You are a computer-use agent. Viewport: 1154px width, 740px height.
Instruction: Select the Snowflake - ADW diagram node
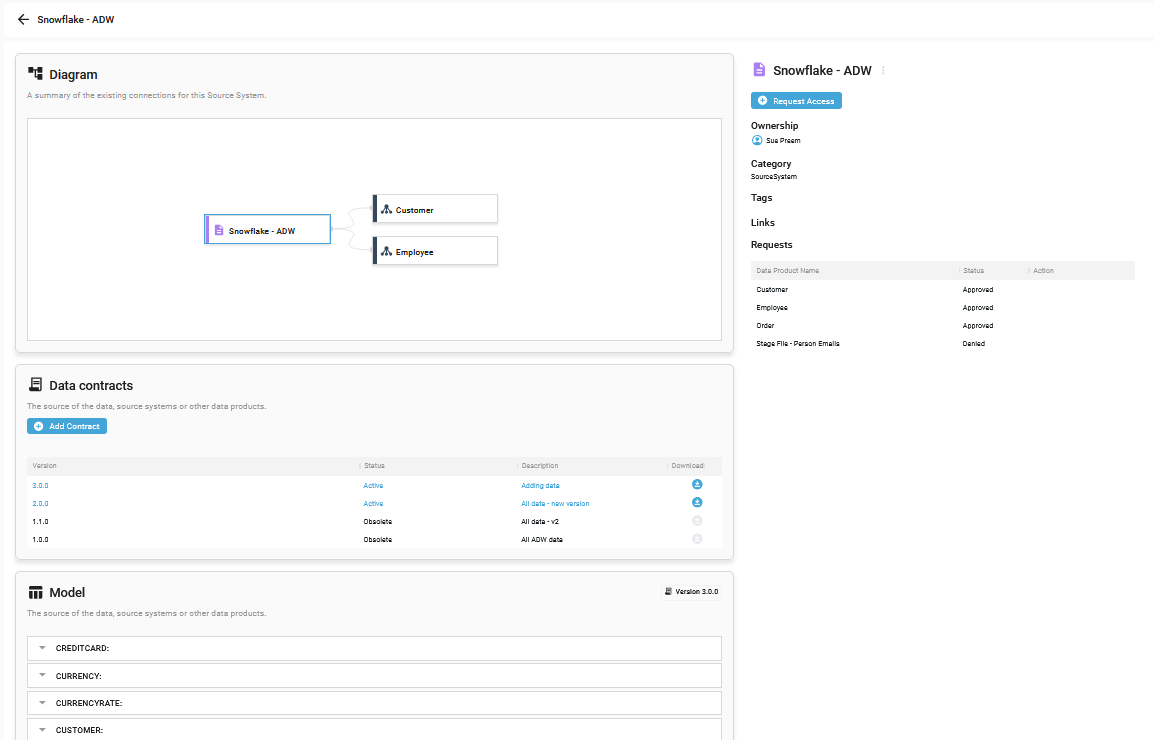click(268, 230)
